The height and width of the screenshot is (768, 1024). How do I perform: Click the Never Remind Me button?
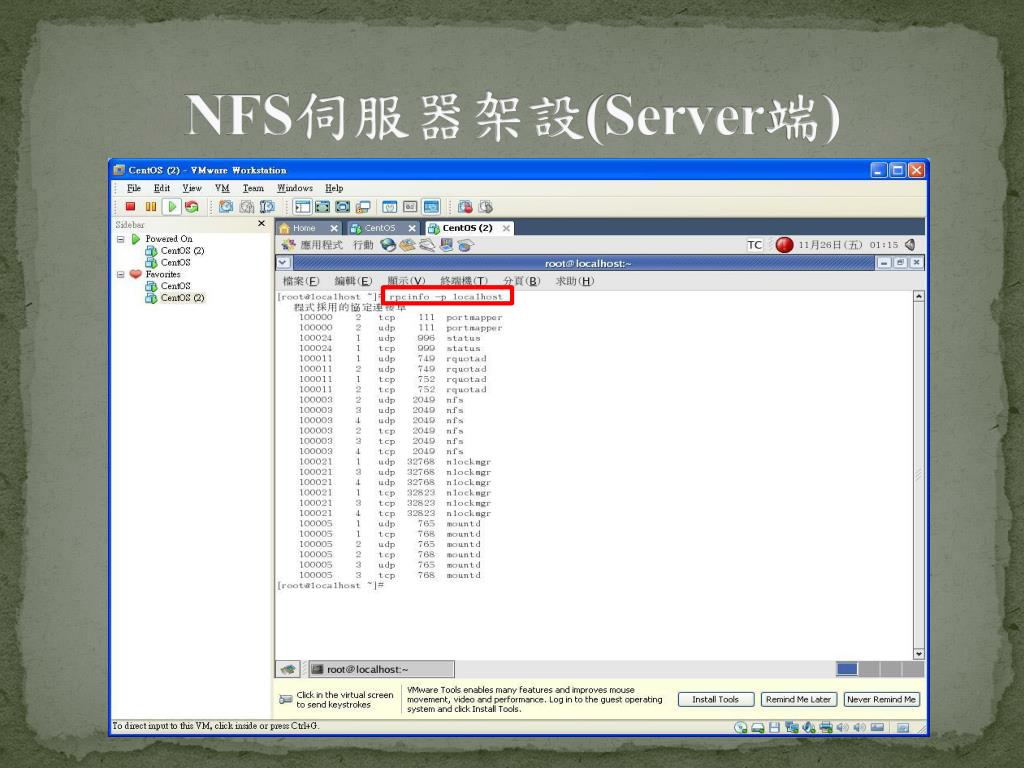[x=882, y=699]
